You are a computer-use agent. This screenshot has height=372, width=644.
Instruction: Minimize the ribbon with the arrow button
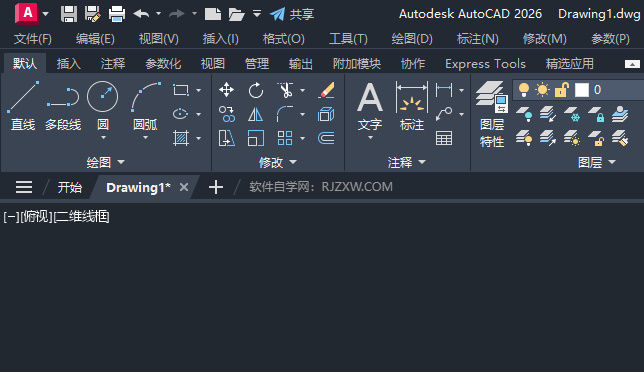point(632,64)
